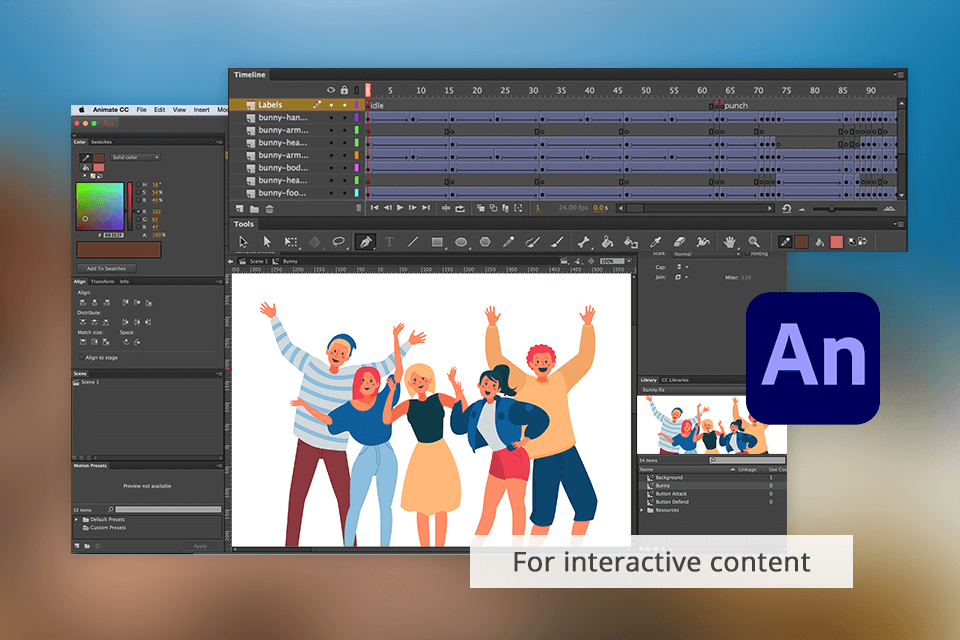The height and width of the screenshot is (640, 960).
Task: Select the Rectangle tool
Action: [437, 242]
